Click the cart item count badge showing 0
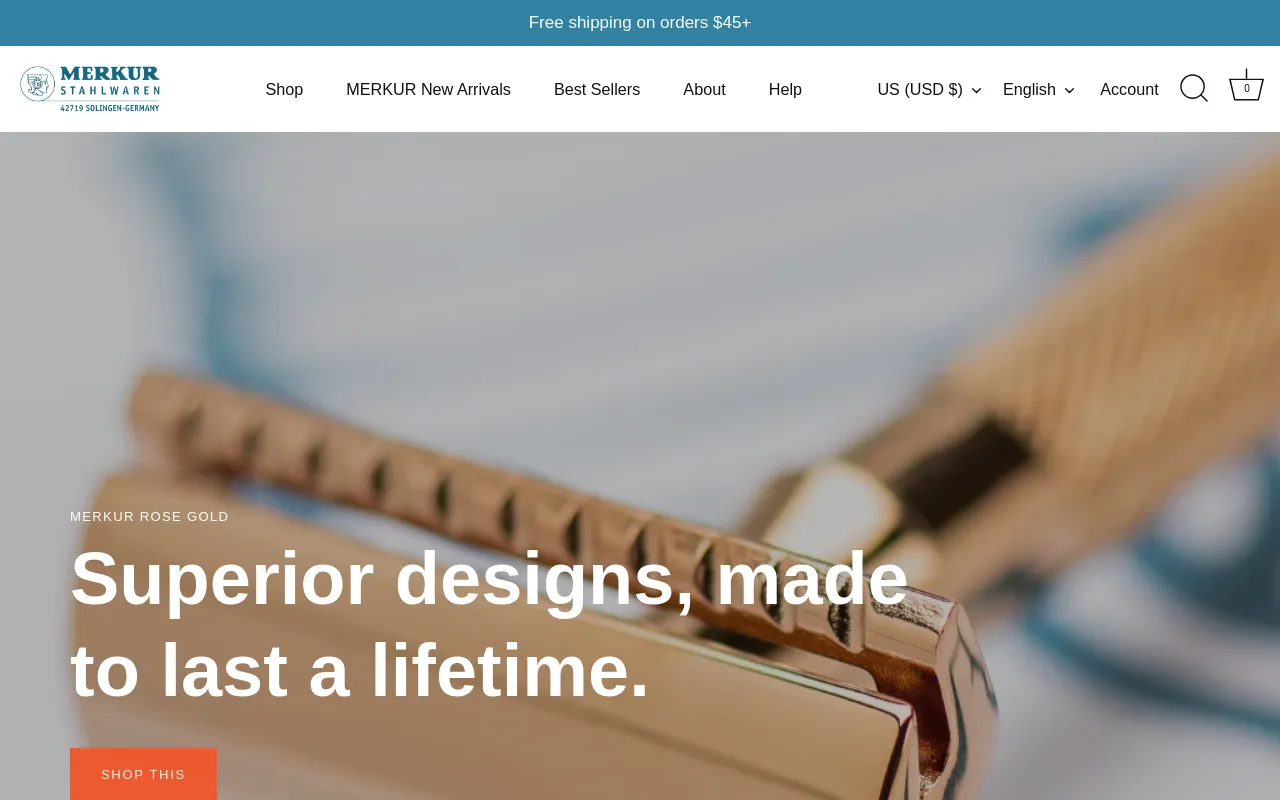1280x800 pixels. click(x=1246, y=89)
